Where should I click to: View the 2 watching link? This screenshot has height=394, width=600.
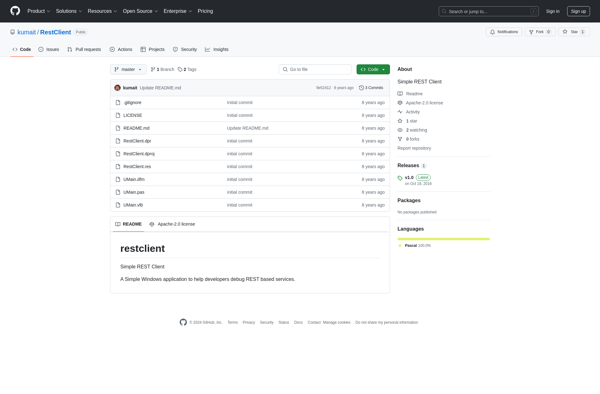click(x=412, y=130)
